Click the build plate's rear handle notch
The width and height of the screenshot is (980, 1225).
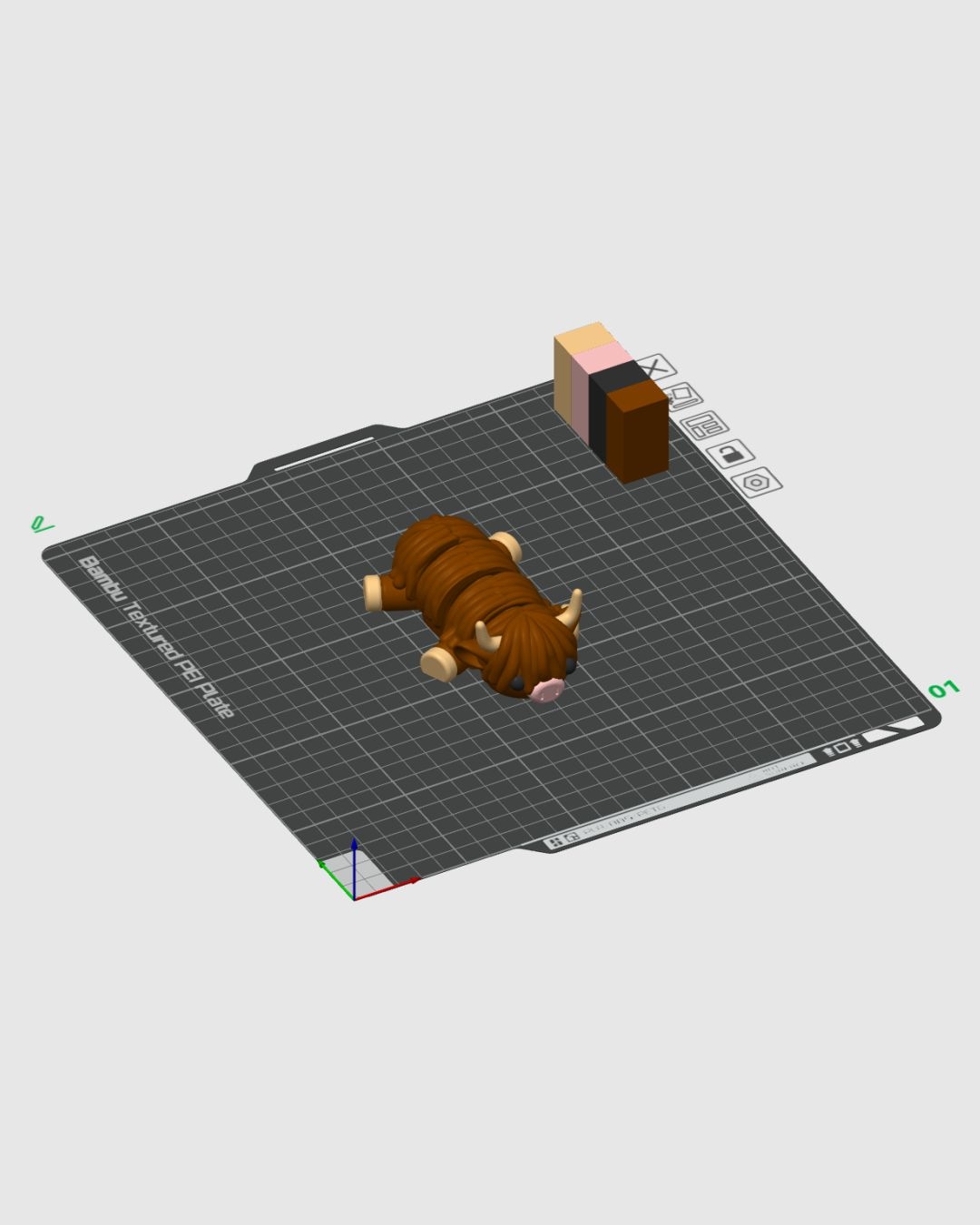point(324,454)
